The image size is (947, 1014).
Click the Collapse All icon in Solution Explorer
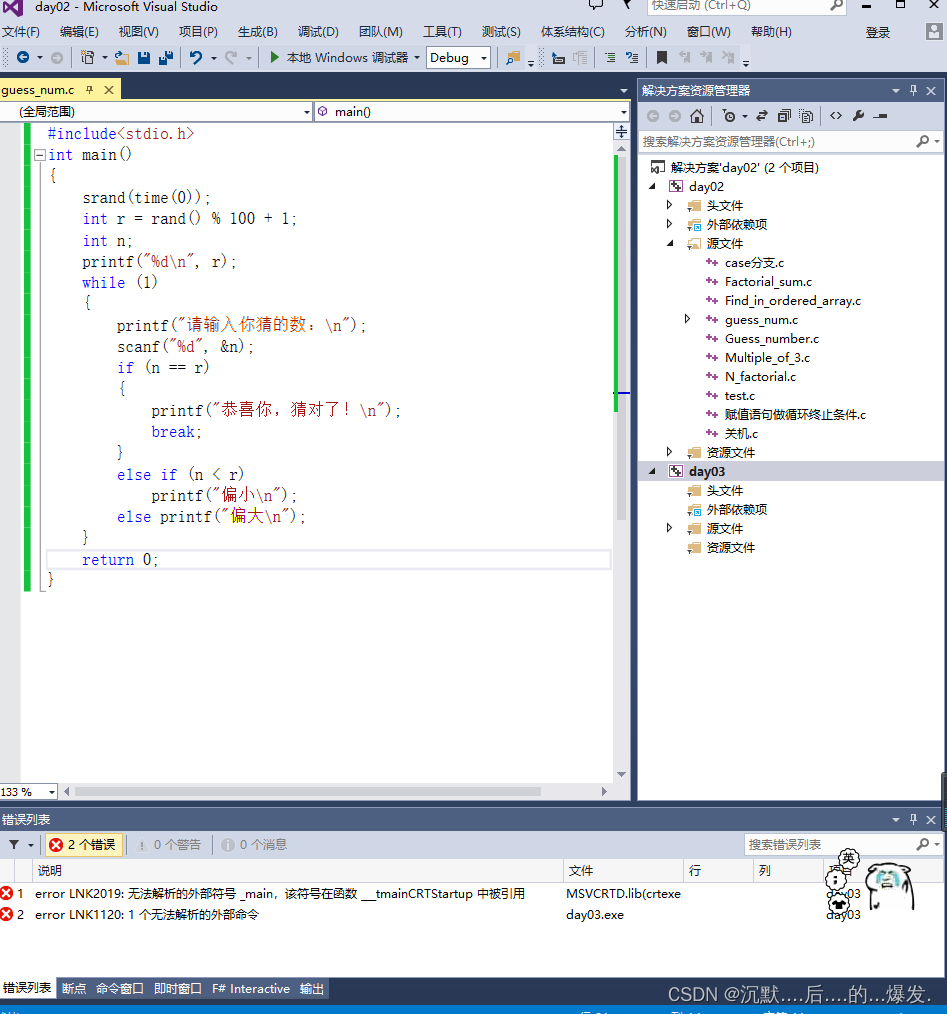(x=783, y=116)
